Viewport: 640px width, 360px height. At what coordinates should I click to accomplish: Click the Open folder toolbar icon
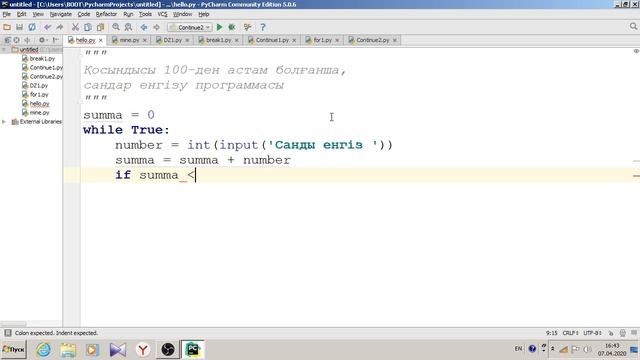coord(7,27)
